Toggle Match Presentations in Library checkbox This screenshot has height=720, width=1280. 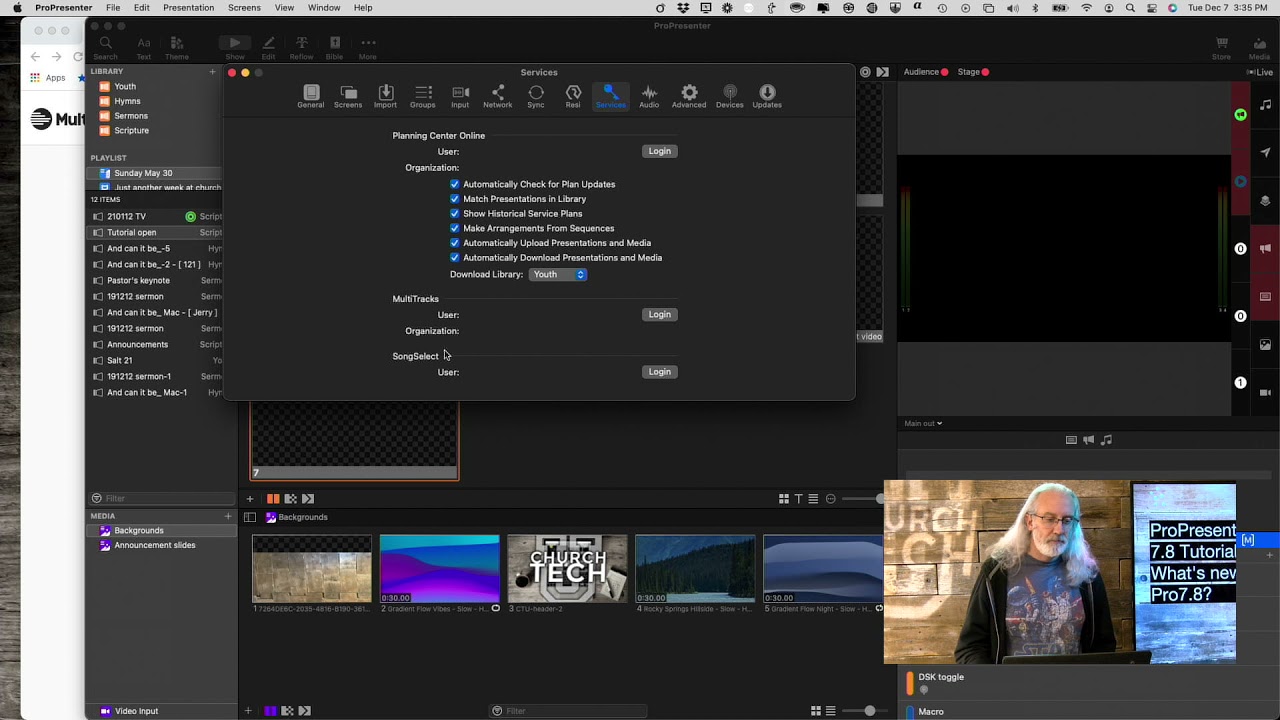pos(455,199)
